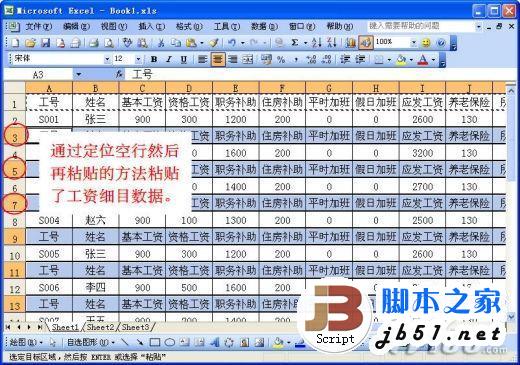Open Print Preview from the toolbar
Viewport: 520px width, 365px height.
click(x=109, y=43)
